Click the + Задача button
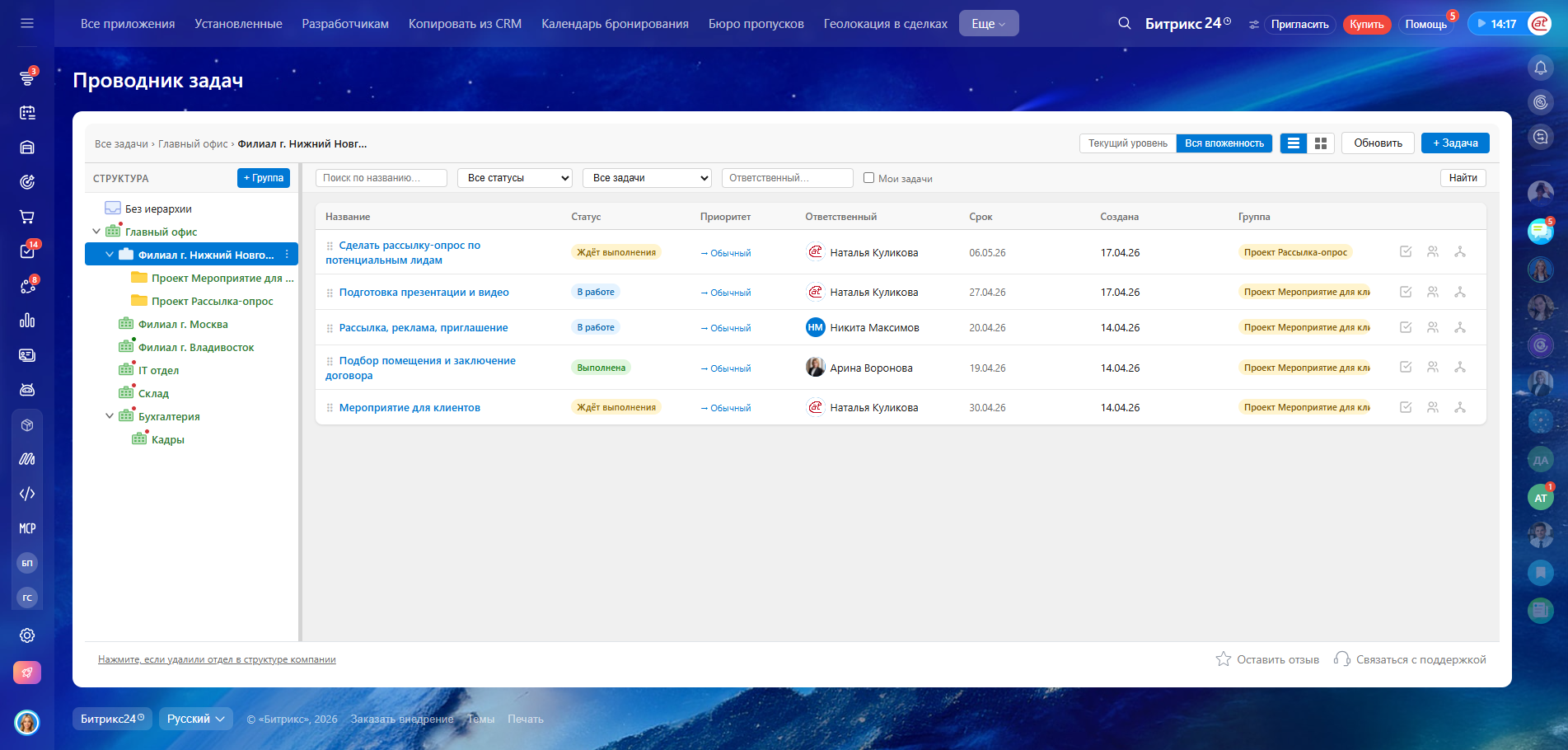 (x=1454, y=143)
